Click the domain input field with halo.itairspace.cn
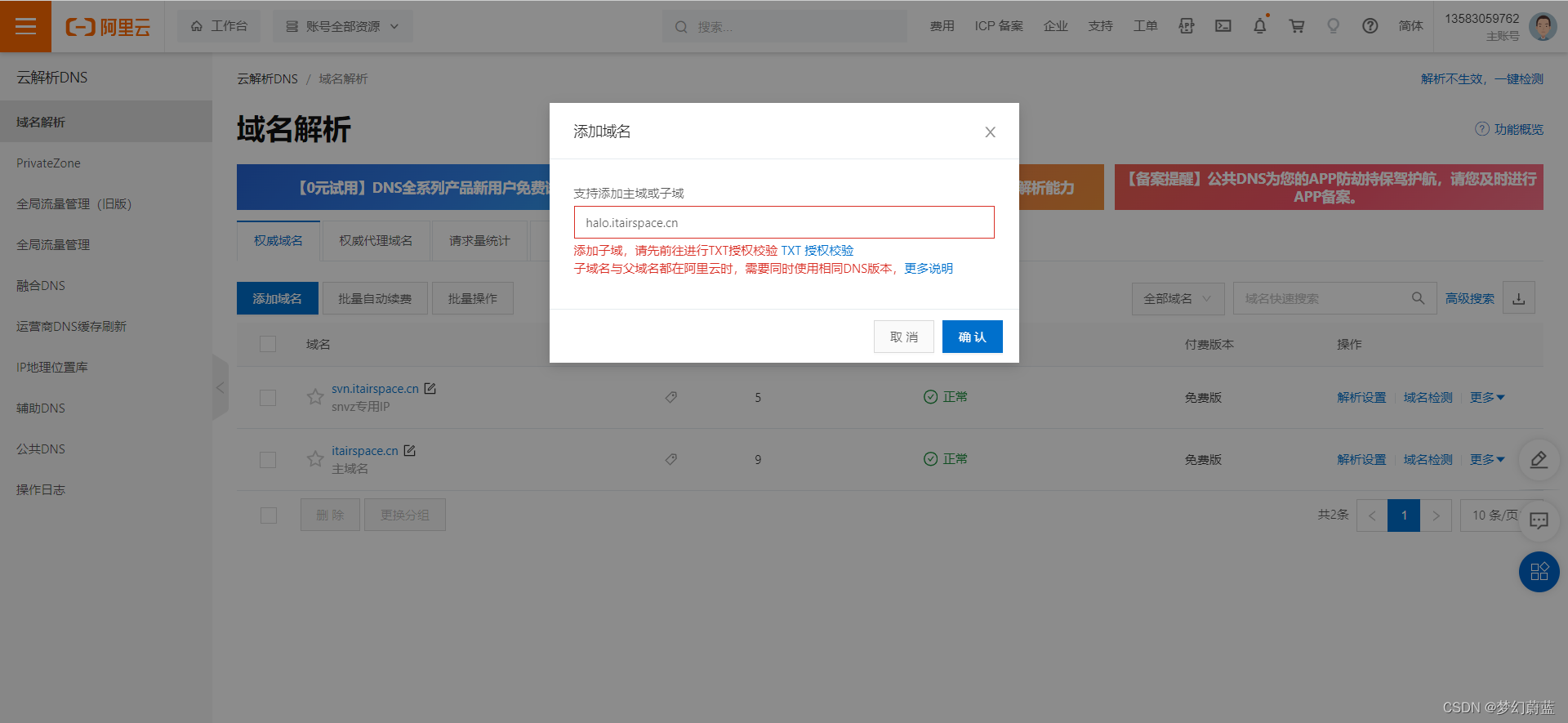The height and width of the screenshot is (723, 1568). pos(784,222)
